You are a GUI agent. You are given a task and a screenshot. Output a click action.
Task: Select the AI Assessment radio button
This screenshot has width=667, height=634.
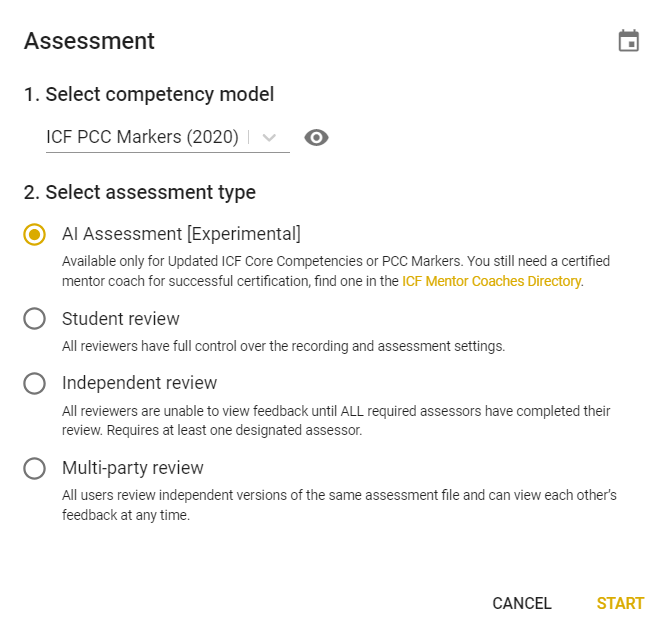click(35, 235)
